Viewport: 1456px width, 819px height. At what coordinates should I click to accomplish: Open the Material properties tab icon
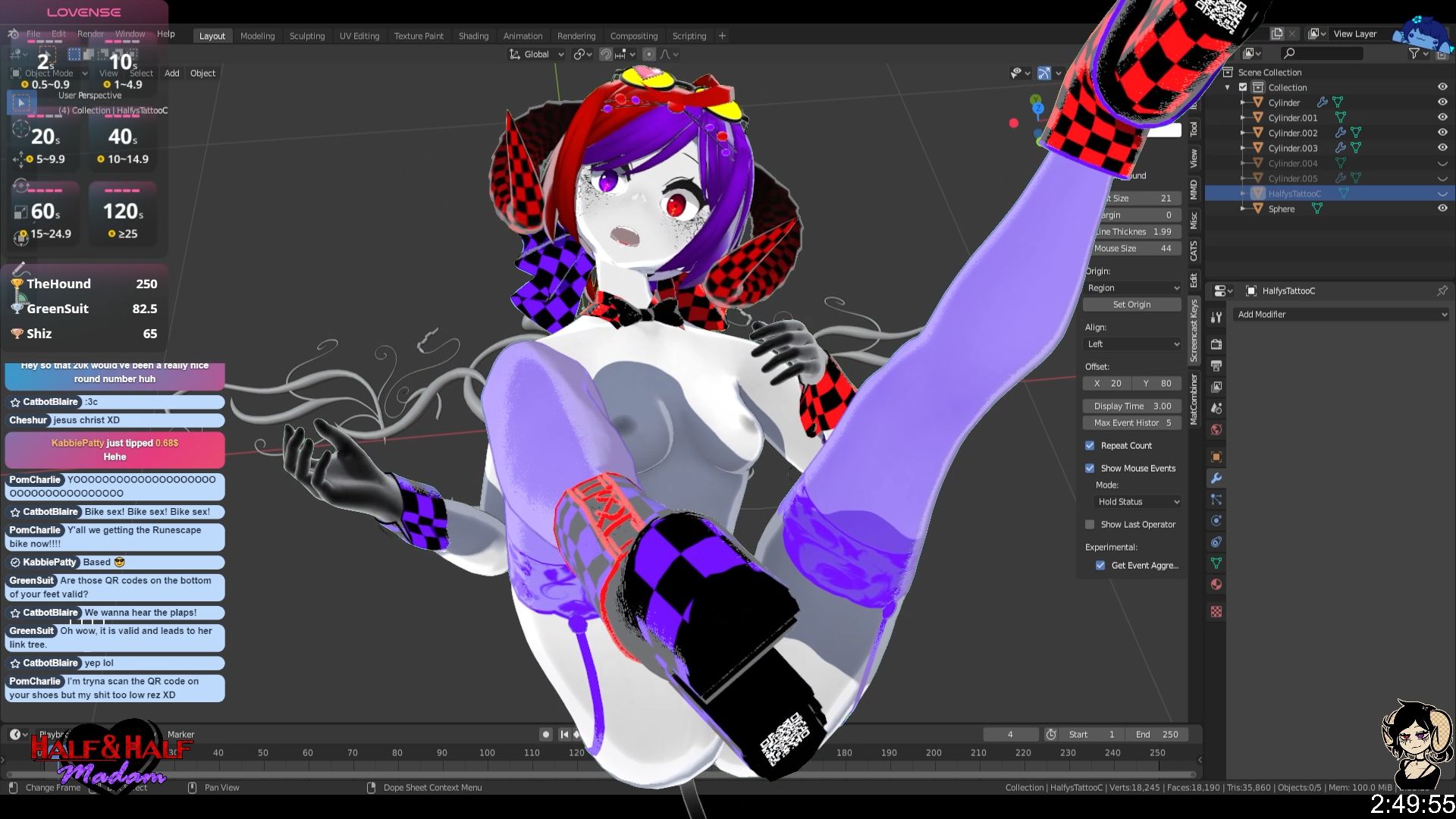pyautogui.click(x=1216, y=584)
